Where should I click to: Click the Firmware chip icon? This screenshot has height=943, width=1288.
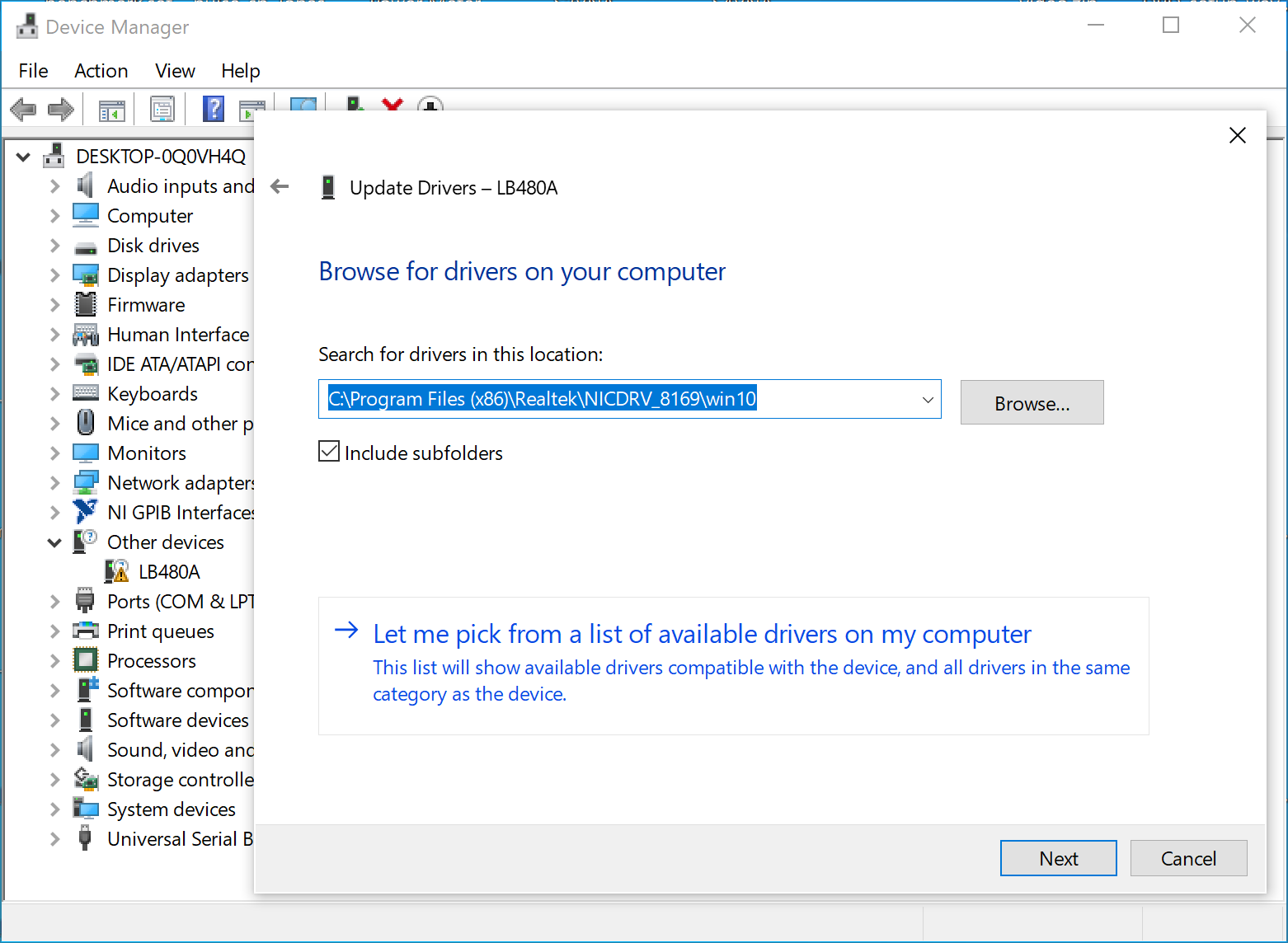coord(85,304)
